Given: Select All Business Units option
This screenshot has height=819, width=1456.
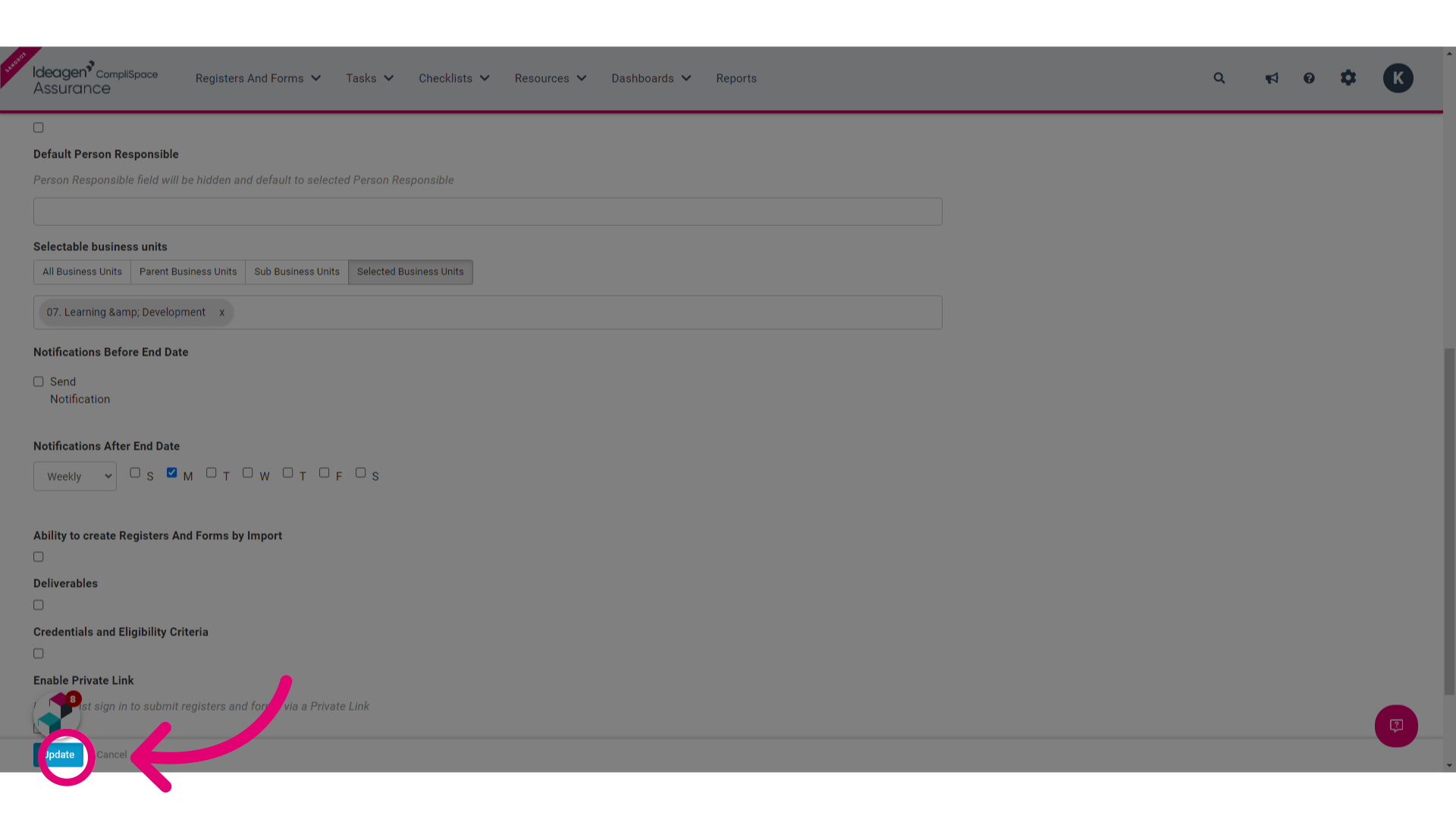Looking at the screenshot, I should point(82,271).
